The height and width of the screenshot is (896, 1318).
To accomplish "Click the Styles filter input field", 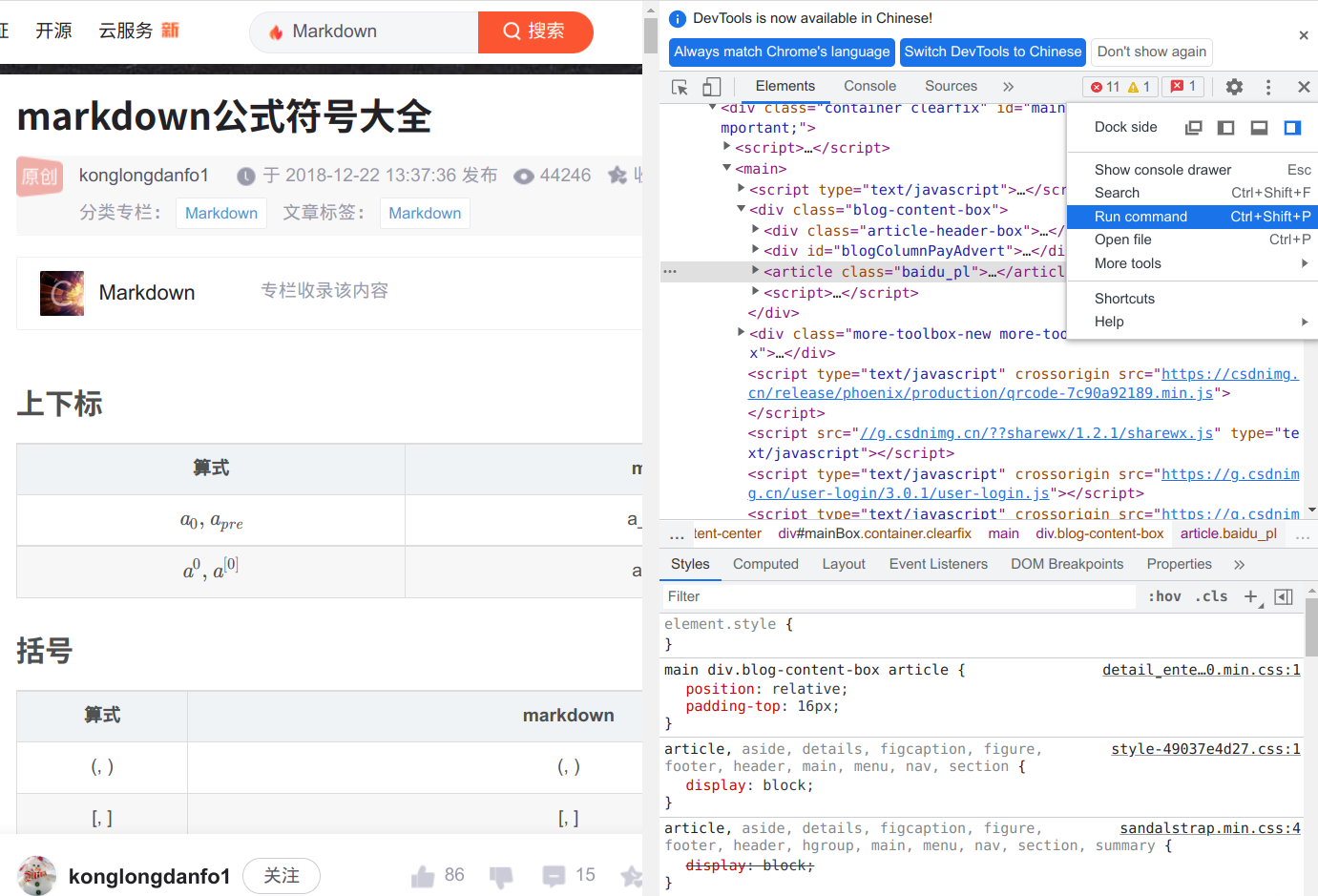I will pos(899,596).
